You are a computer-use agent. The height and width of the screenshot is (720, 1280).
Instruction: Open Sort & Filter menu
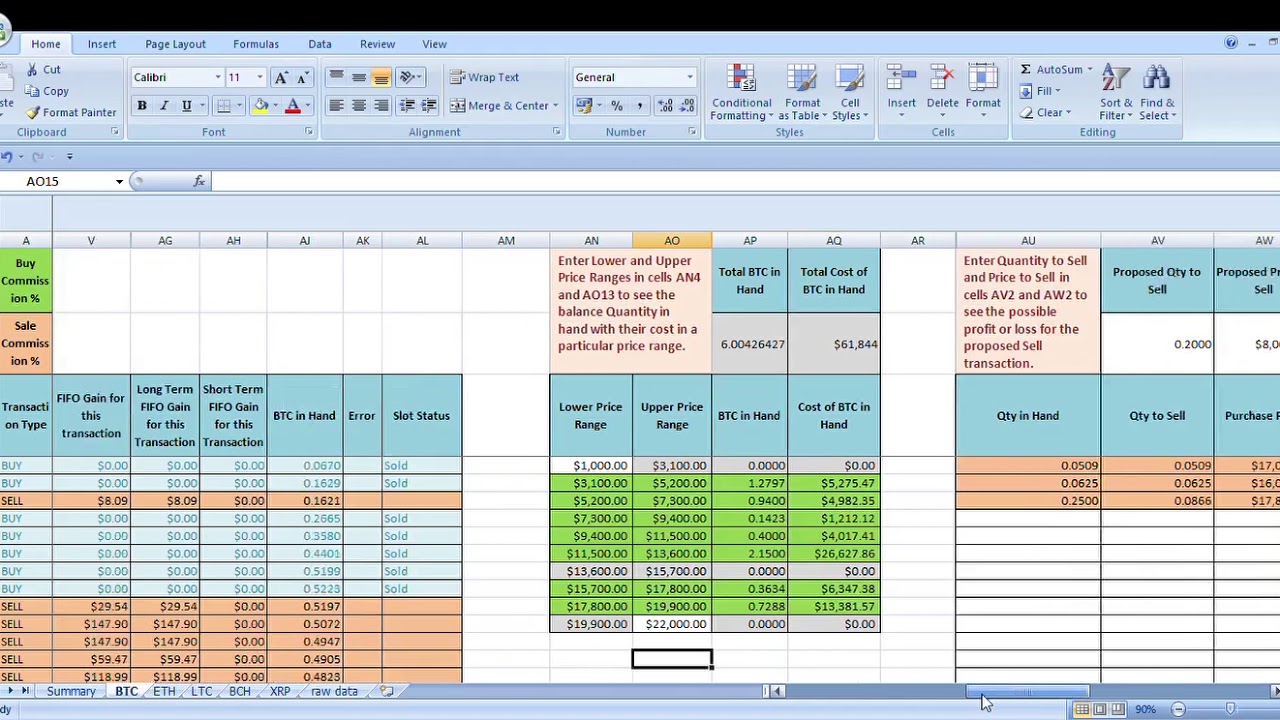click(x=1116, y=92)
